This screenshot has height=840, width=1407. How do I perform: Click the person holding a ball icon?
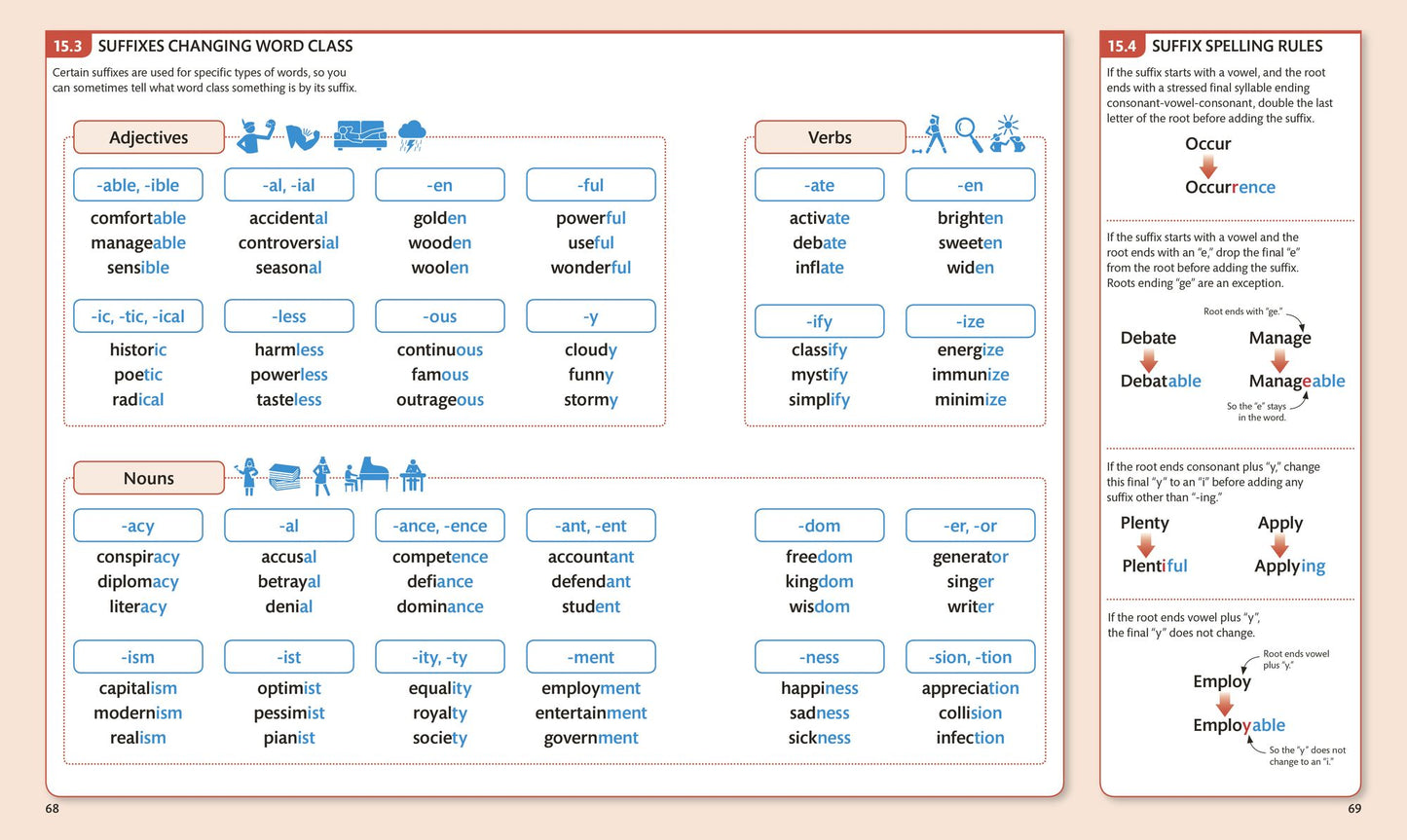point(256,136)
